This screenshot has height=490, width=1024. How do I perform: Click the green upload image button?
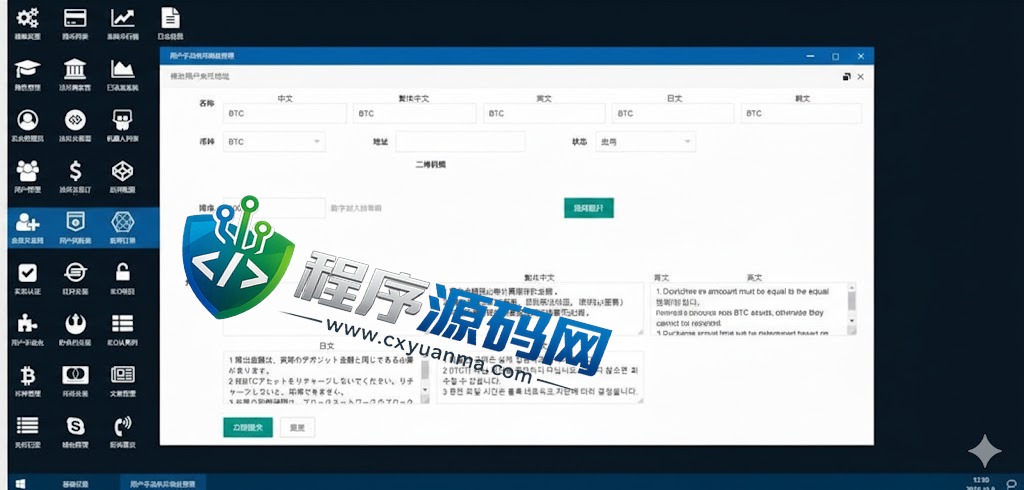click(x=588, y=208)
